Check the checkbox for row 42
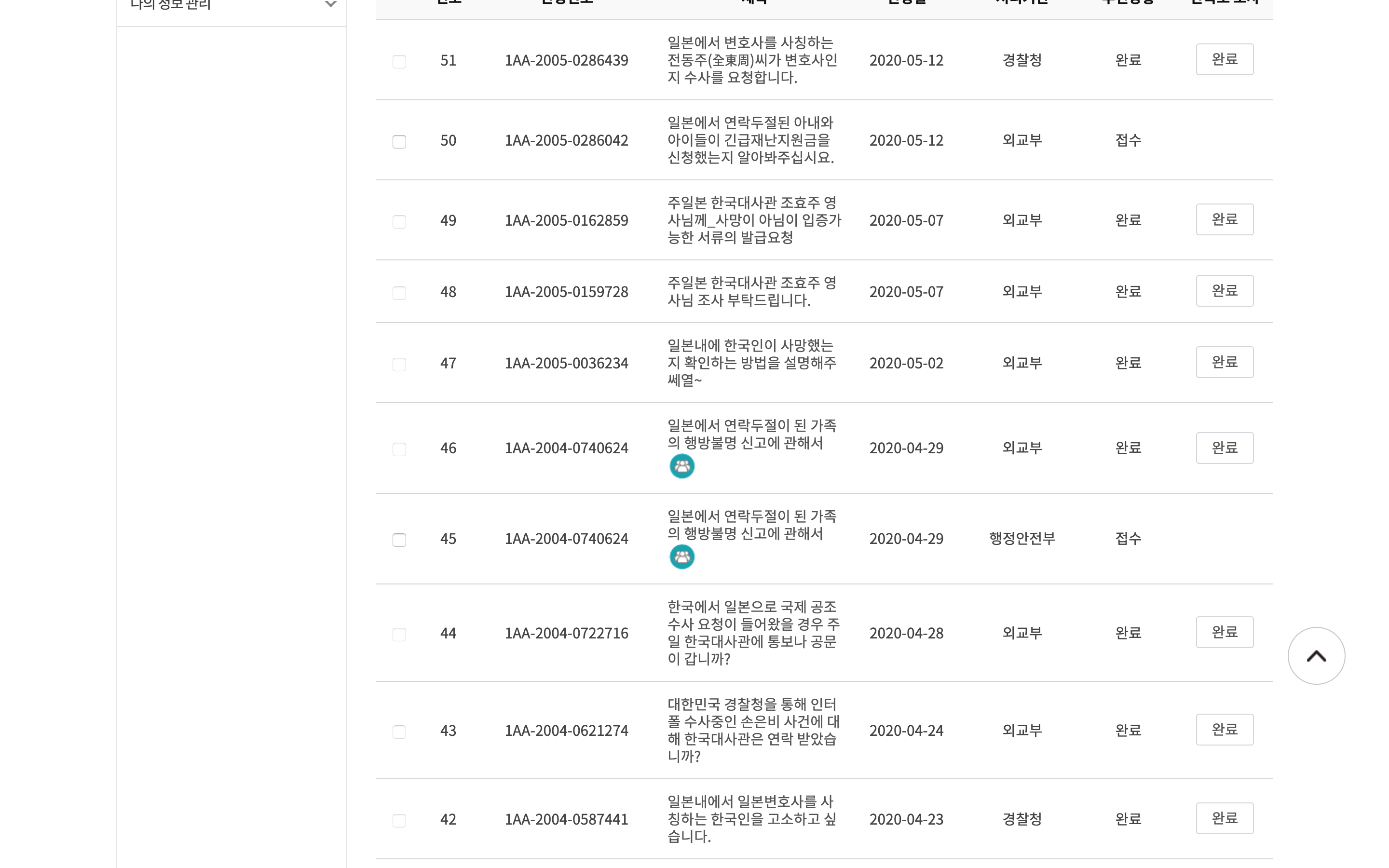This screenshot has width=1389, height=868. (399, 821)
